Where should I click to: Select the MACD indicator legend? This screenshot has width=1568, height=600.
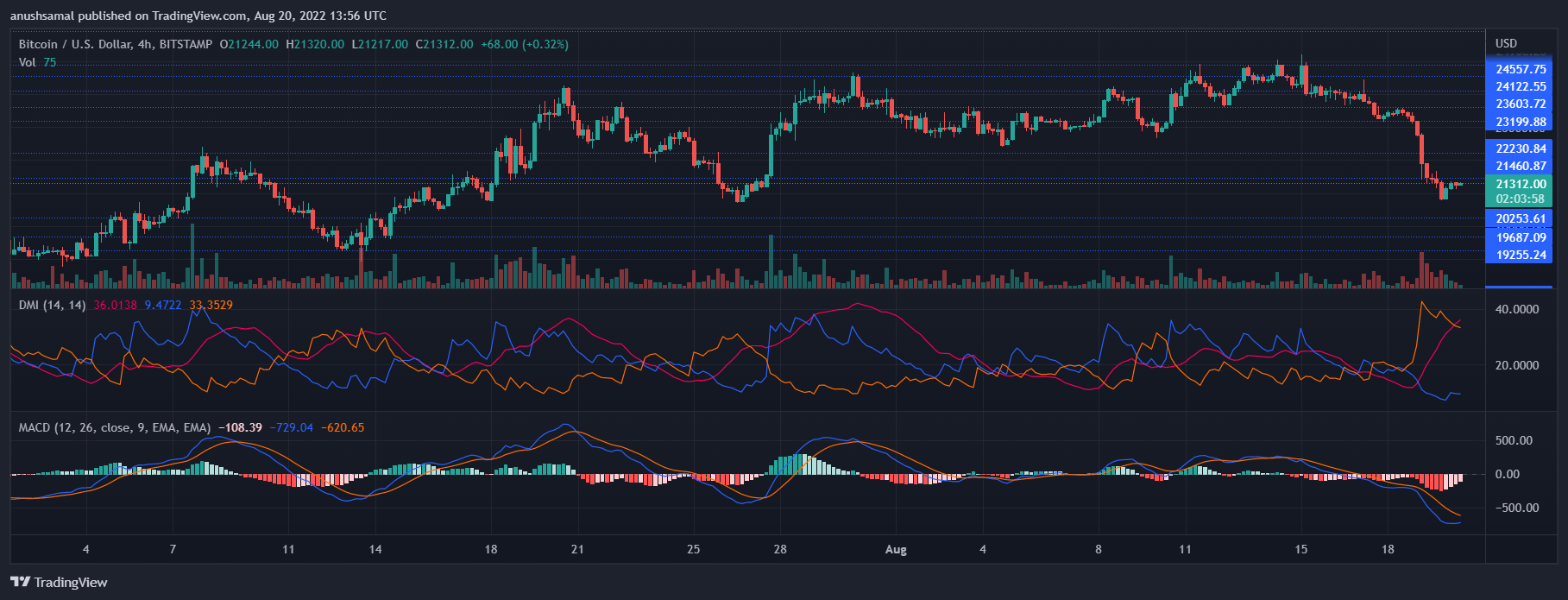click(114, 427)
